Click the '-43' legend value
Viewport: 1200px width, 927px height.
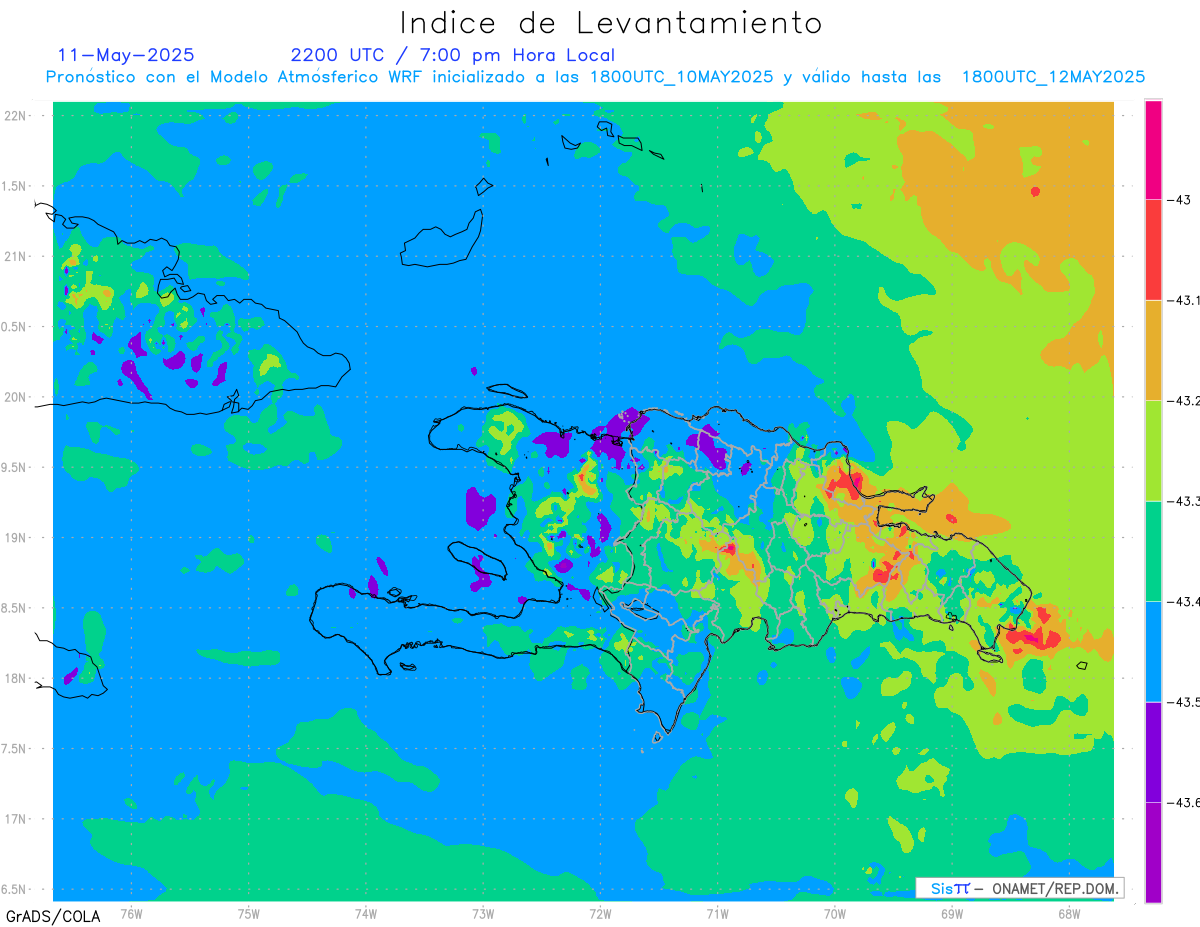pos(1179,200)
